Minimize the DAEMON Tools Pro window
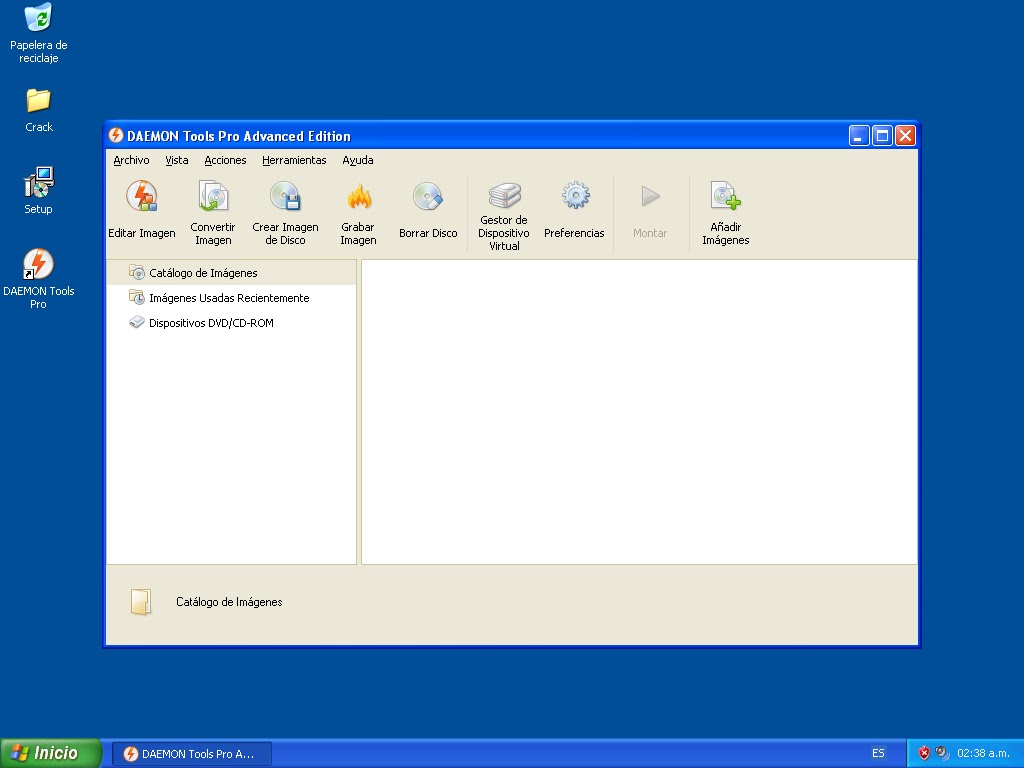The width and height of the screenshot is (1024, 768). [x=859, y=136]
